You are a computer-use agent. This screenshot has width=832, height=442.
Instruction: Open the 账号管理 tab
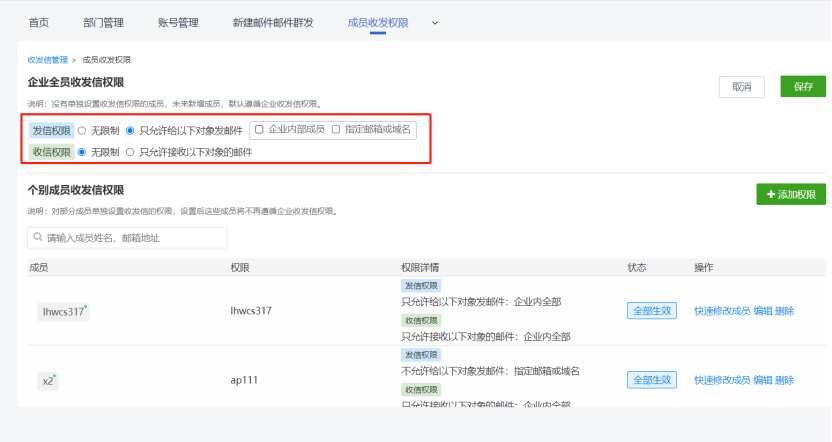pos(178,23)
